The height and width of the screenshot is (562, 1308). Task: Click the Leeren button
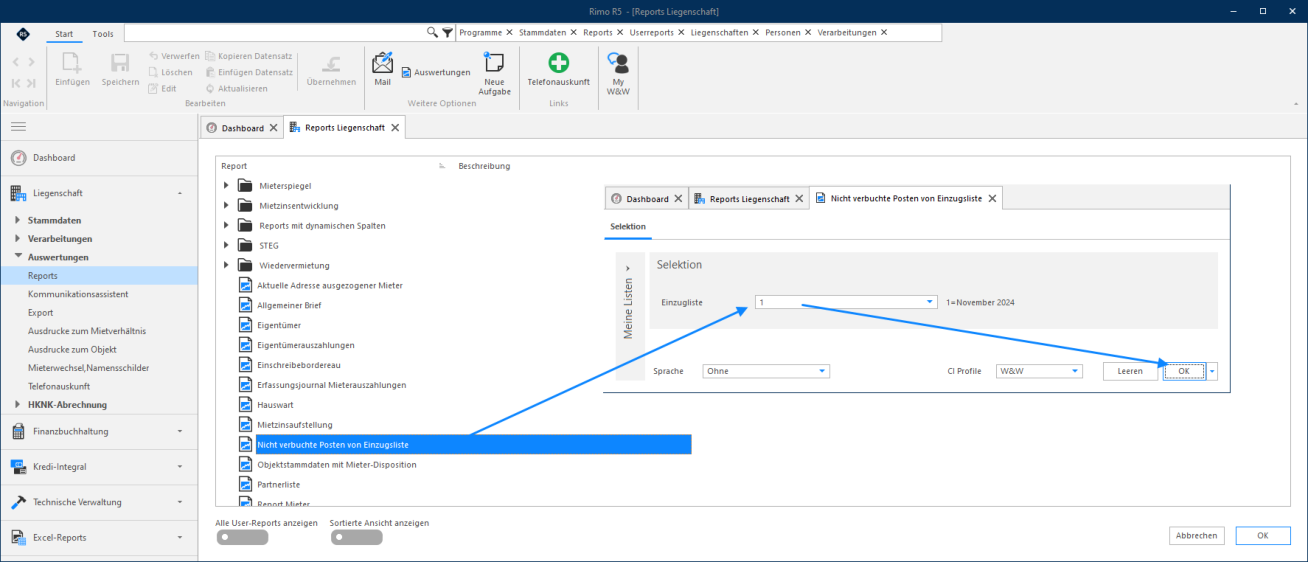[x=1130, y=371]
